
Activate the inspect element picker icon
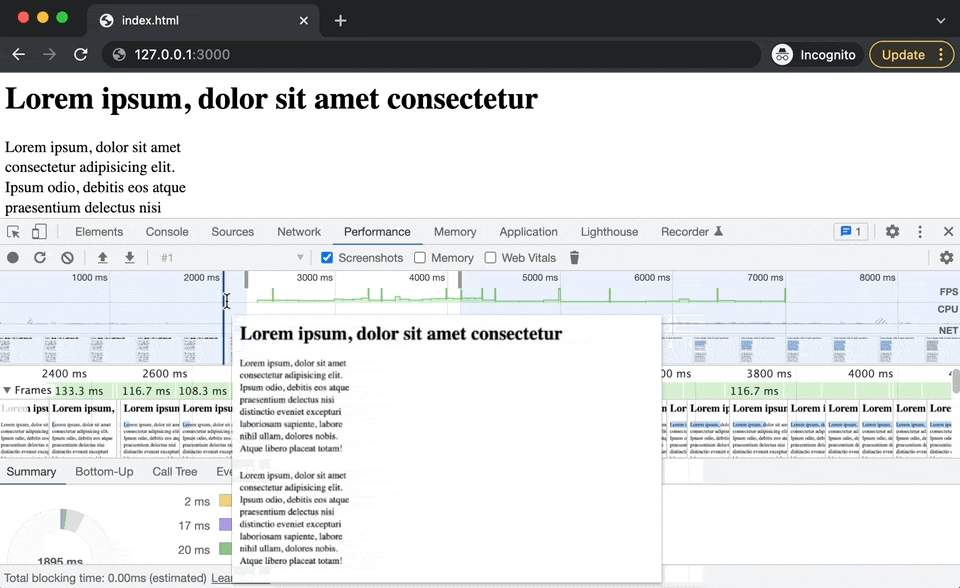click(x=13, y=232)
